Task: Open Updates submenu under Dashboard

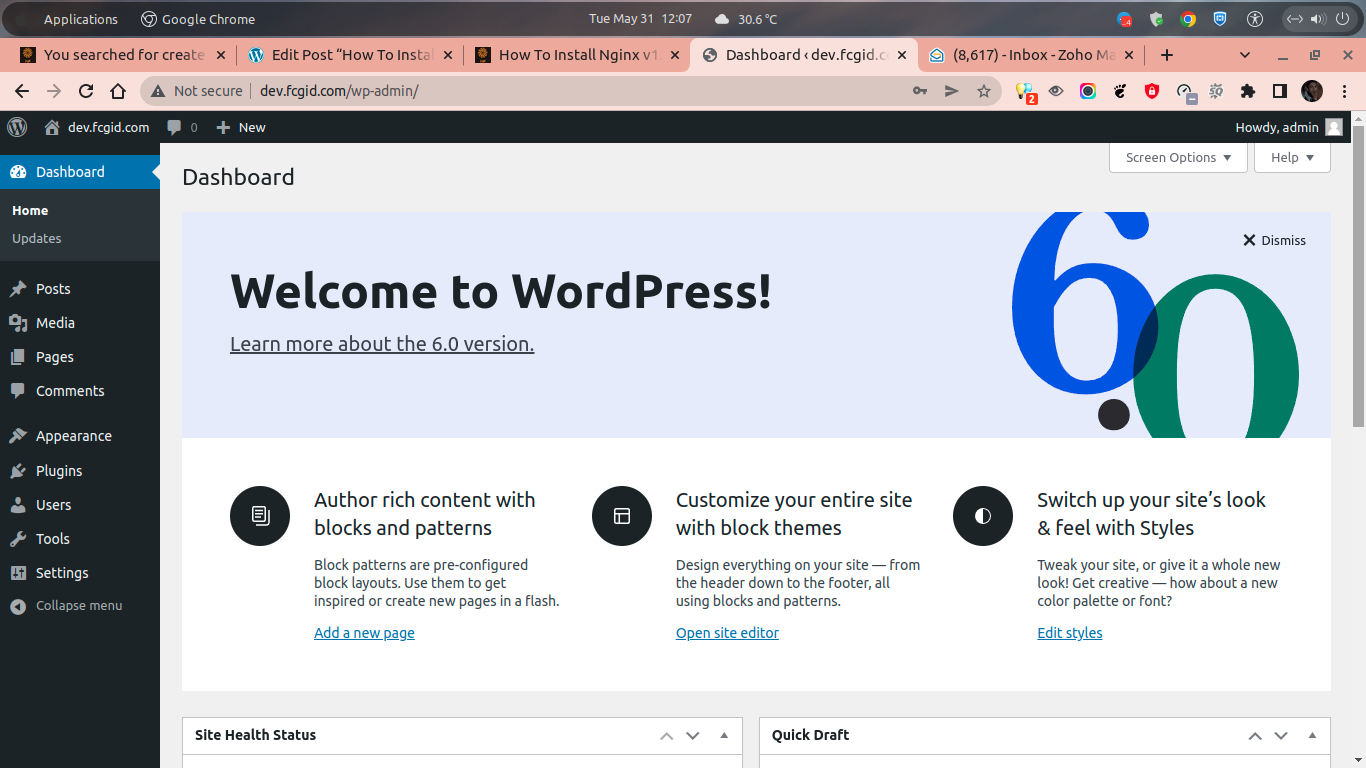Action: click(x=37, y=239)
